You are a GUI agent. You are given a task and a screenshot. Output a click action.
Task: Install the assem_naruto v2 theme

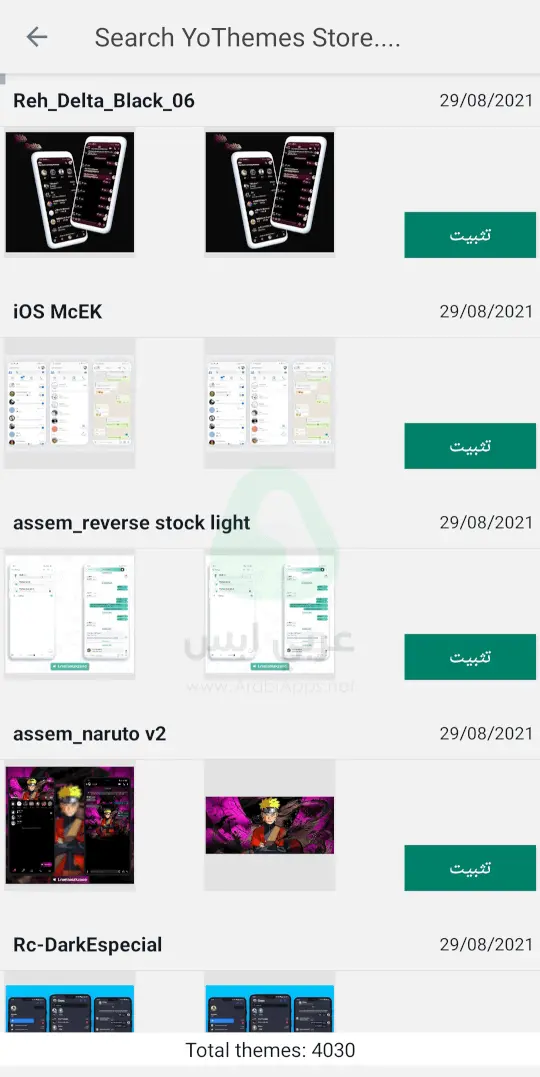470,868
